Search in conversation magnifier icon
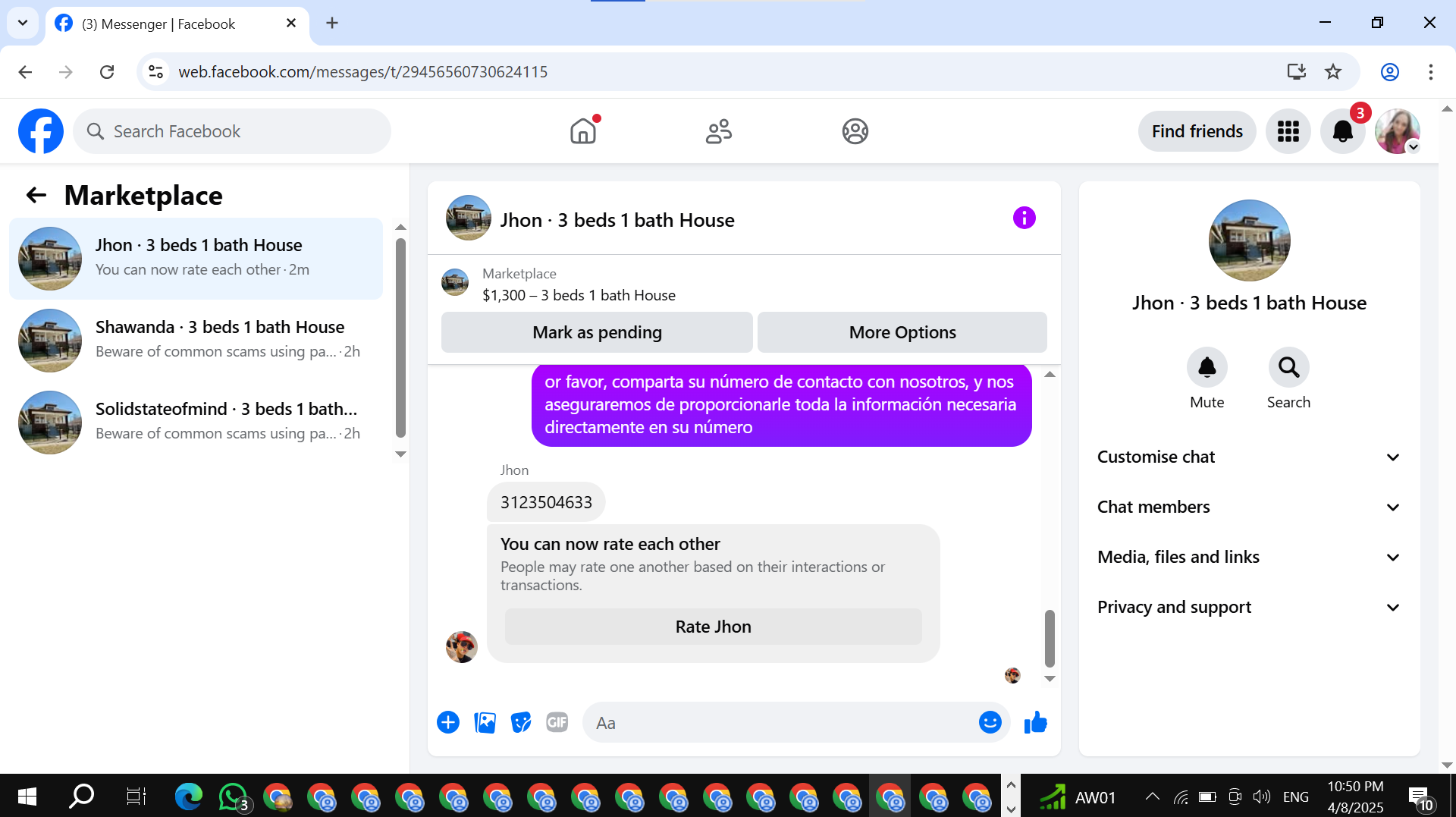1456x817 pixels. (x=1288, y=368)
